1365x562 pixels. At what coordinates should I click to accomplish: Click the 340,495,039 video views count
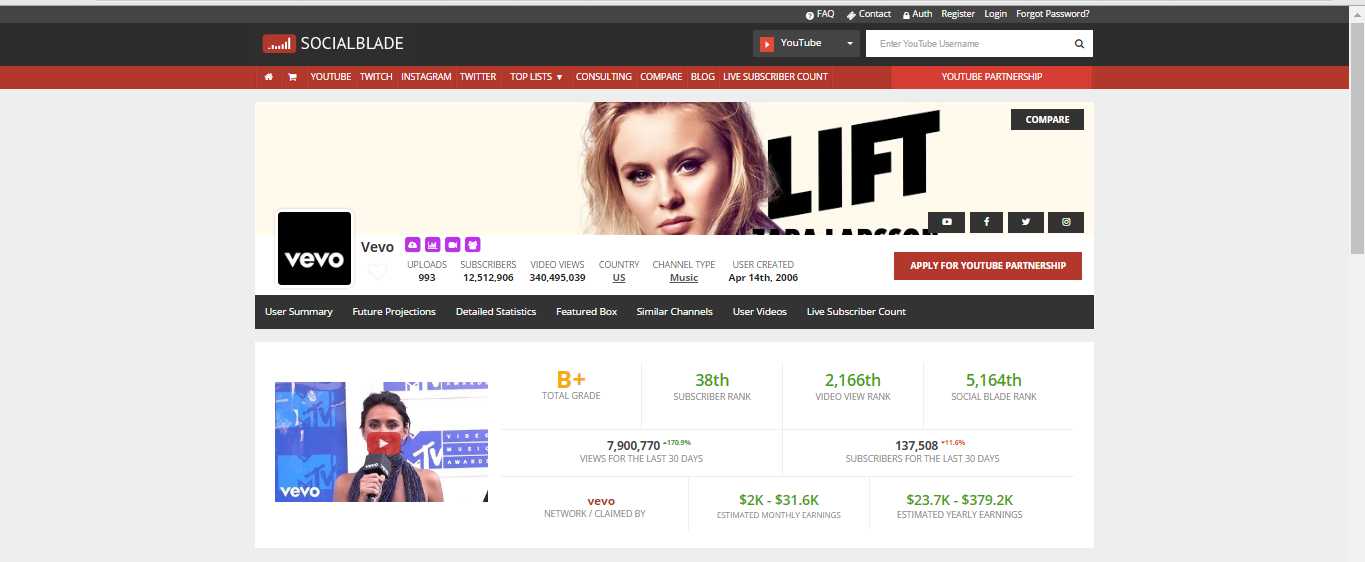557,278
